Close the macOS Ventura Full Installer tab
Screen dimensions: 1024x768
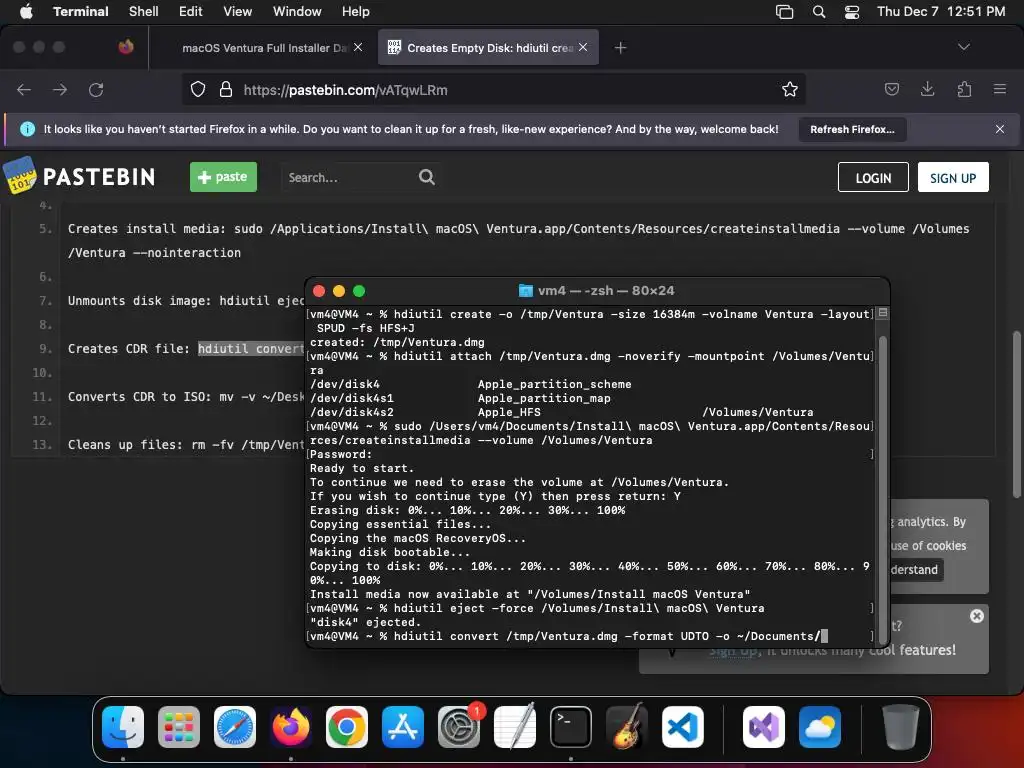[358, 47]
